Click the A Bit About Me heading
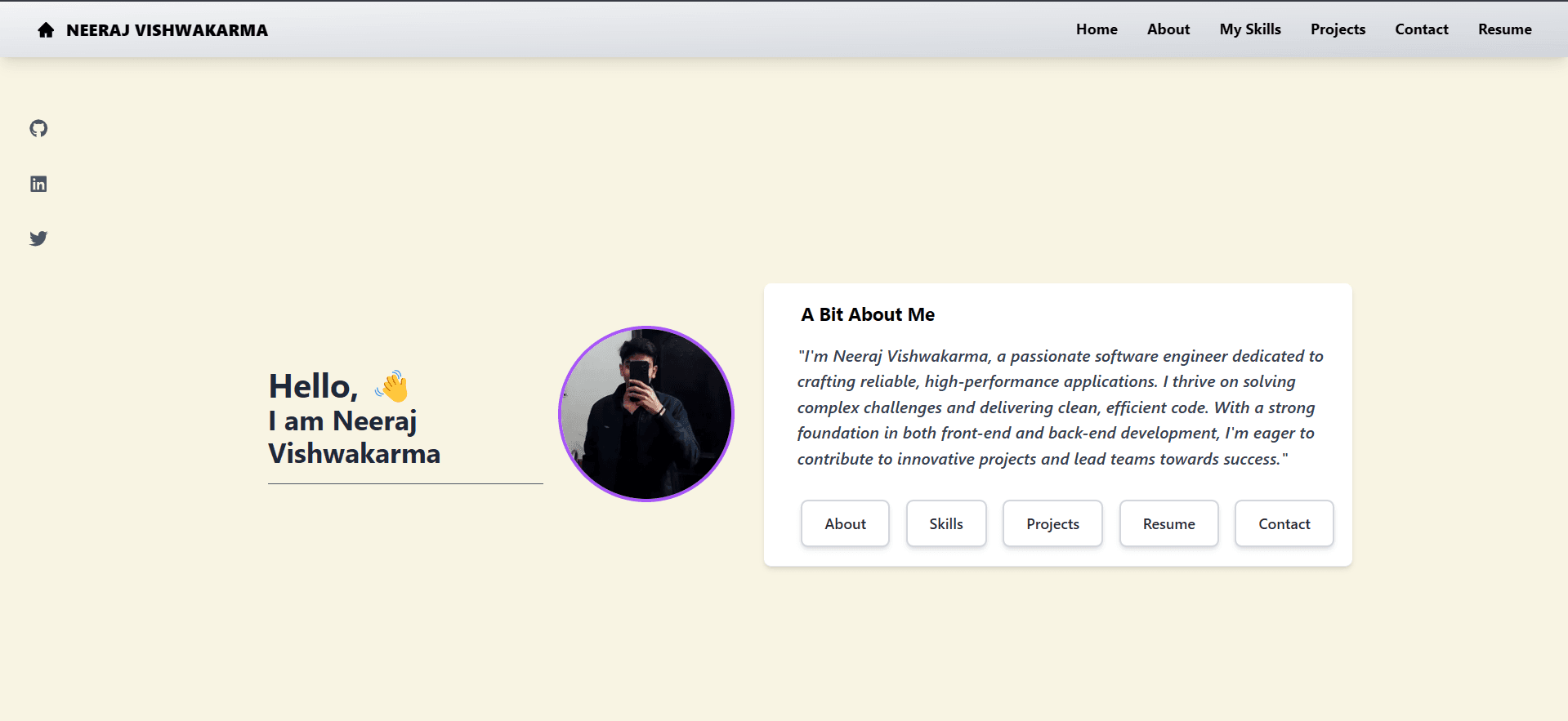This screenshot has width=1568, height=721. [867, 314]
